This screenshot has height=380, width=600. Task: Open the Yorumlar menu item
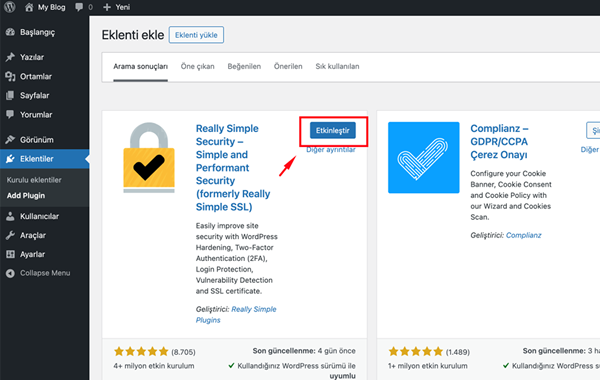tap(36, 114)
